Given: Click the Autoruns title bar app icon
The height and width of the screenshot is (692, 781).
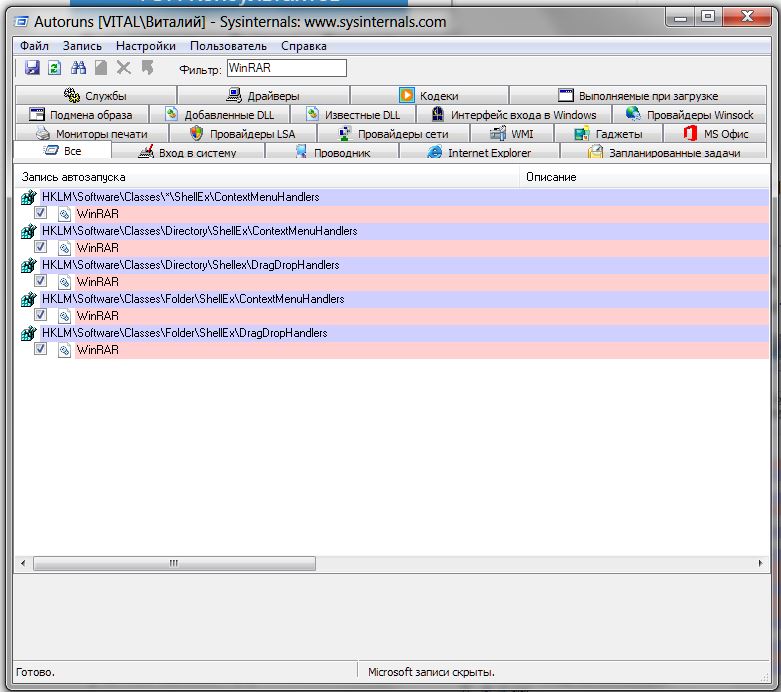Looking at the screenshot, I should 21,21.
